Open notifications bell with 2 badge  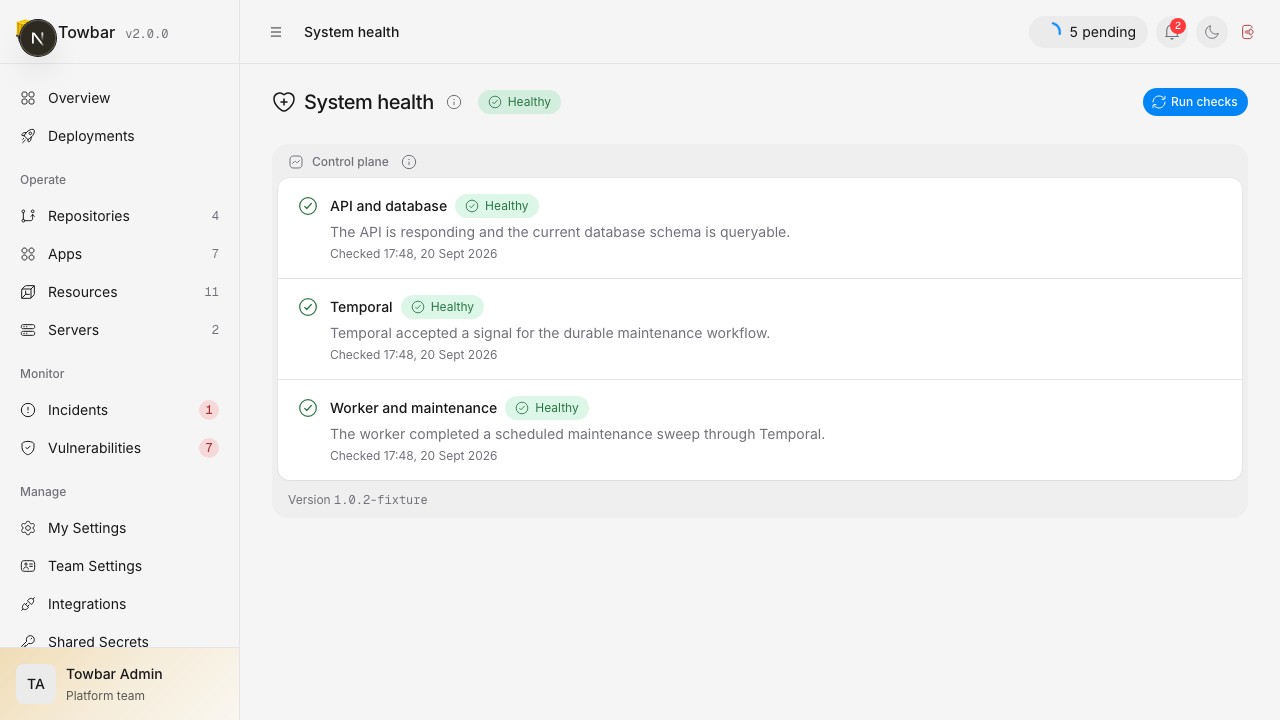[x=1172, y=32]
